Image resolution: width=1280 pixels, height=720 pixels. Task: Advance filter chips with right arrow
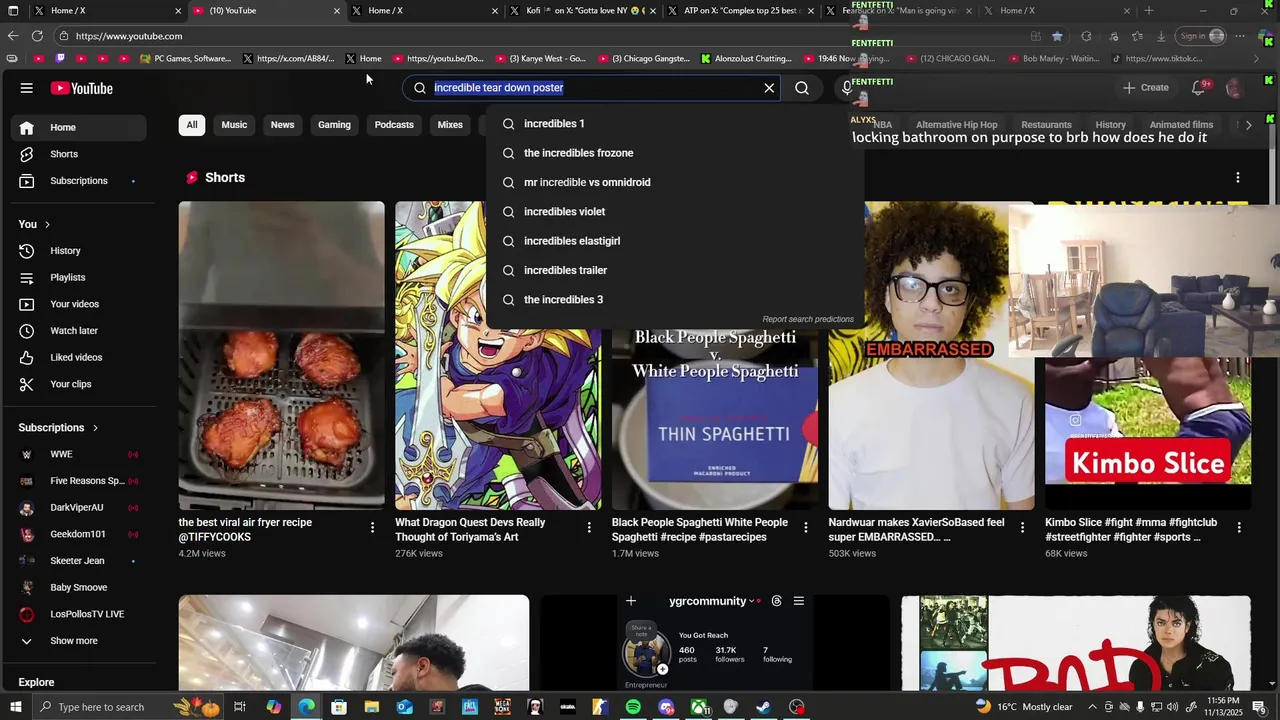1248,125
